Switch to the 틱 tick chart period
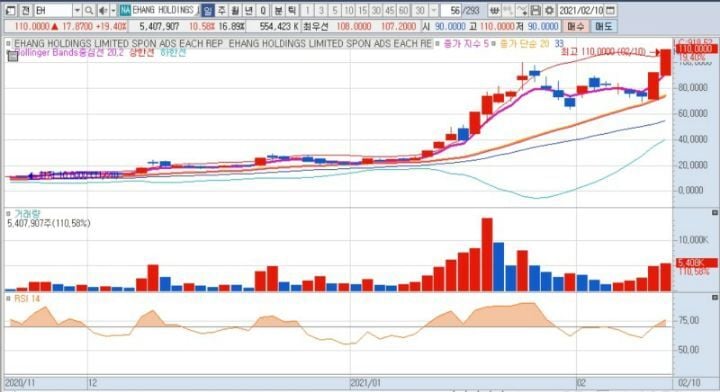This screenshot has width=720, height=392. 292,10
